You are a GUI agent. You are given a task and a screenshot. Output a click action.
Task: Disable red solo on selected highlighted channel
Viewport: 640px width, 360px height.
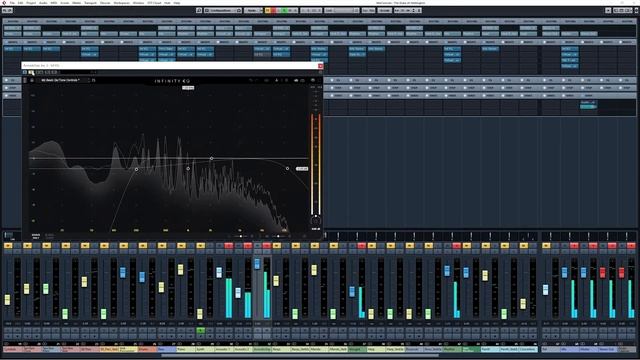click(267, 245)
